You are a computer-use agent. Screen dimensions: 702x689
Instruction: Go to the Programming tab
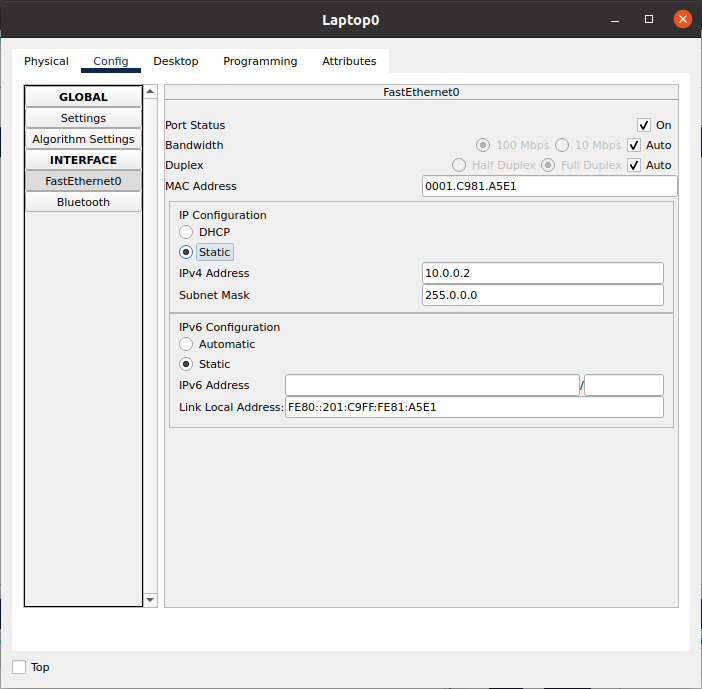click(260, 61)
